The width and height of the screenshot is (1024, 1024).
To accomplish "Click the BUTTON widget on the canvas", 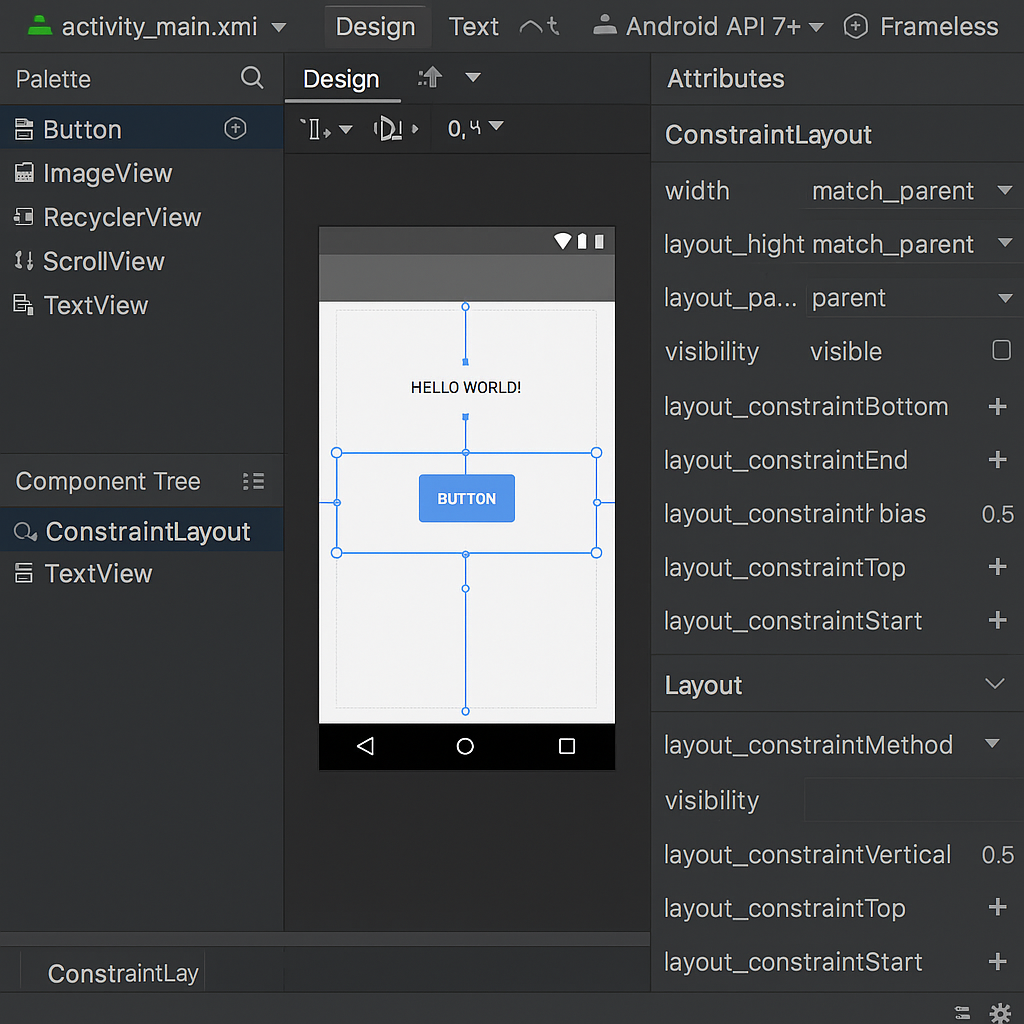I will [466, 497].
